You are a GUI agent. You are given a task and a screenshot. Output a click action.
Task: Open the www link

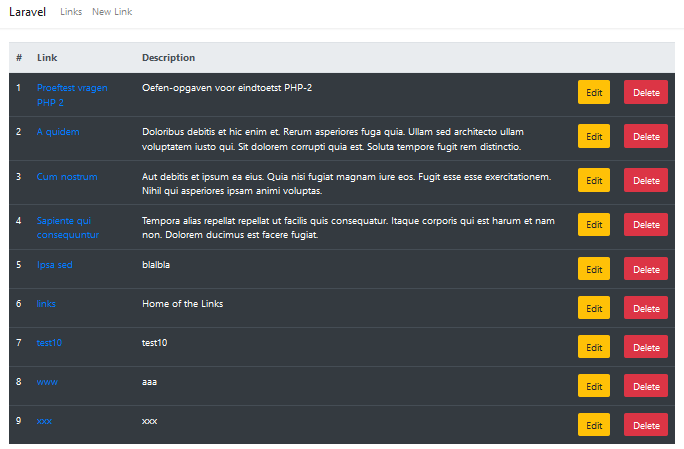(47, 382)
